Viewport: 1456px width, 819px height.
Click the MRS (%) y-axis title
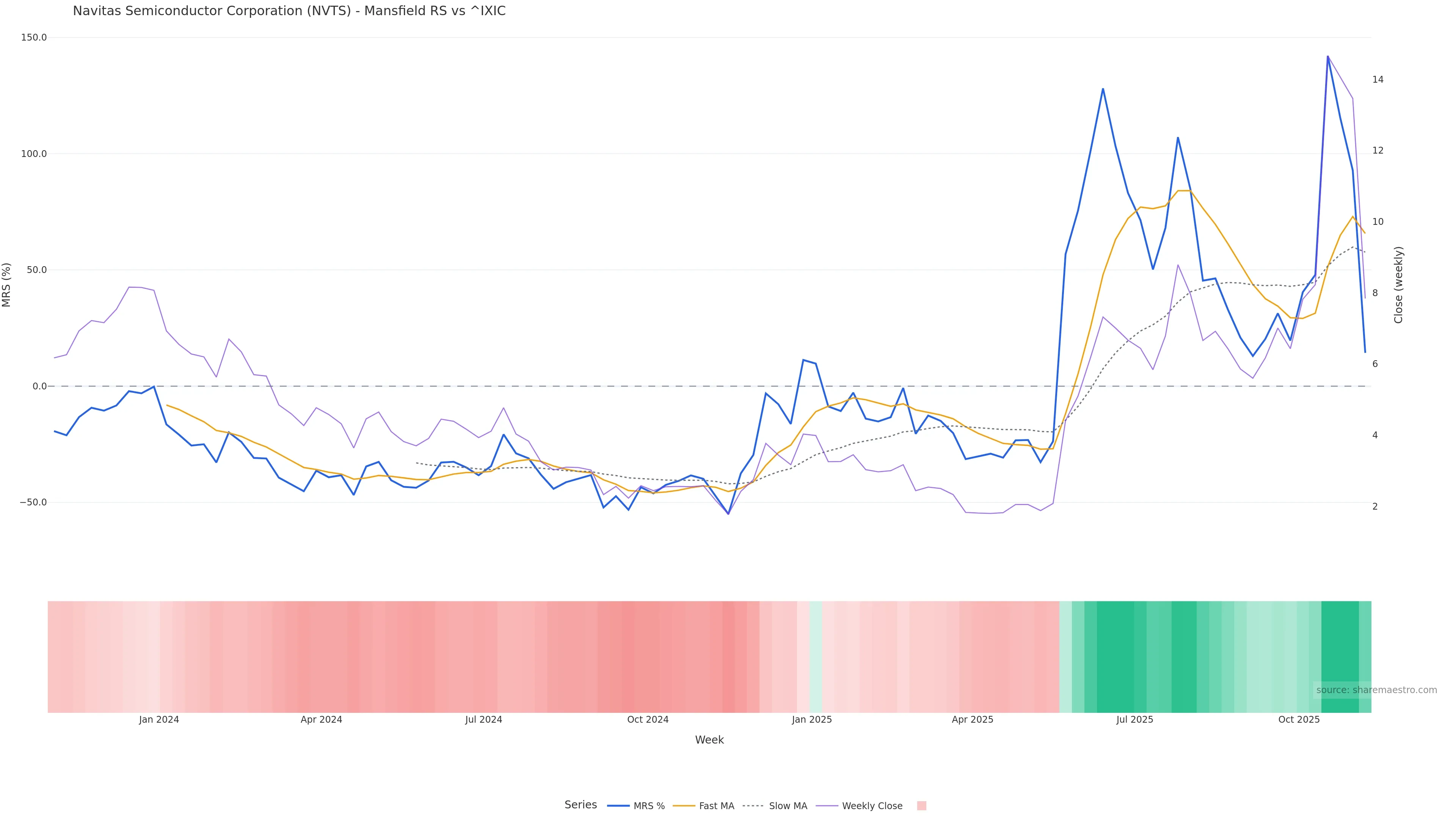click(7, 285)
